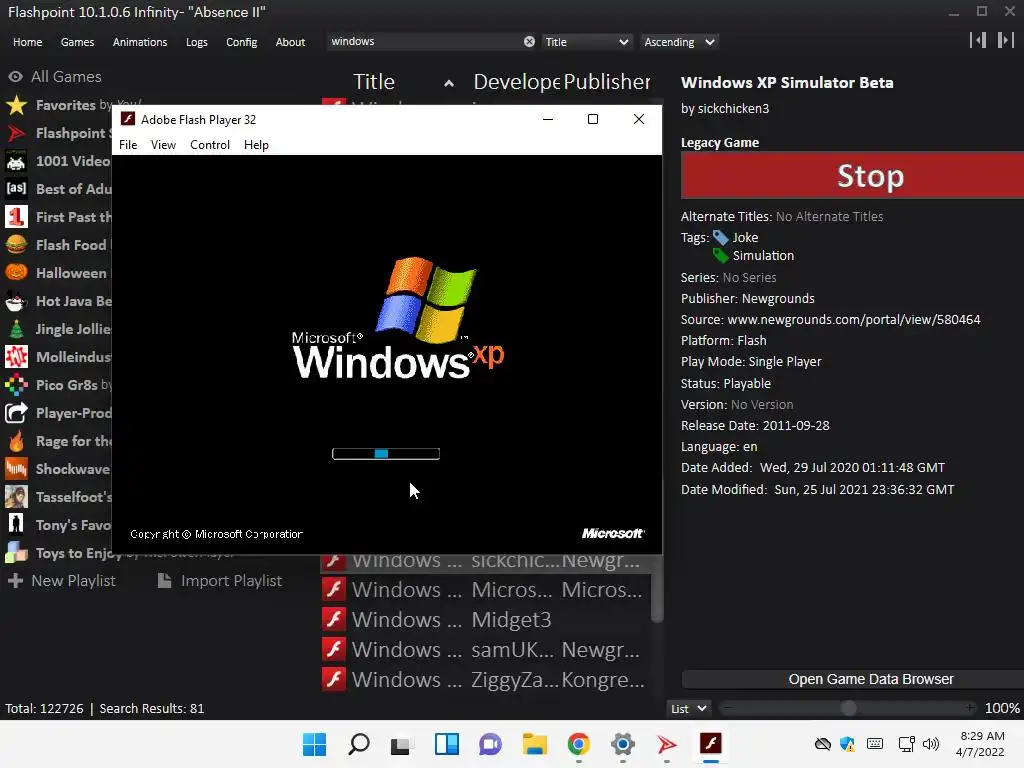Open the About tab

click(290, 42)
